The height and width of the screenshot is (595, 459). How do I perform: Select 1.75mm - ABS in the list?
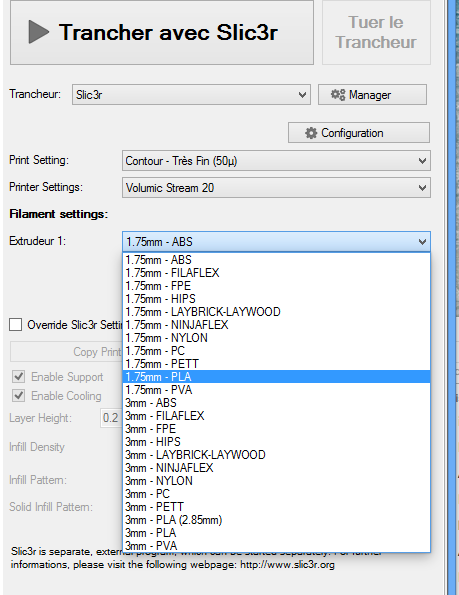[x=276, y=260]
